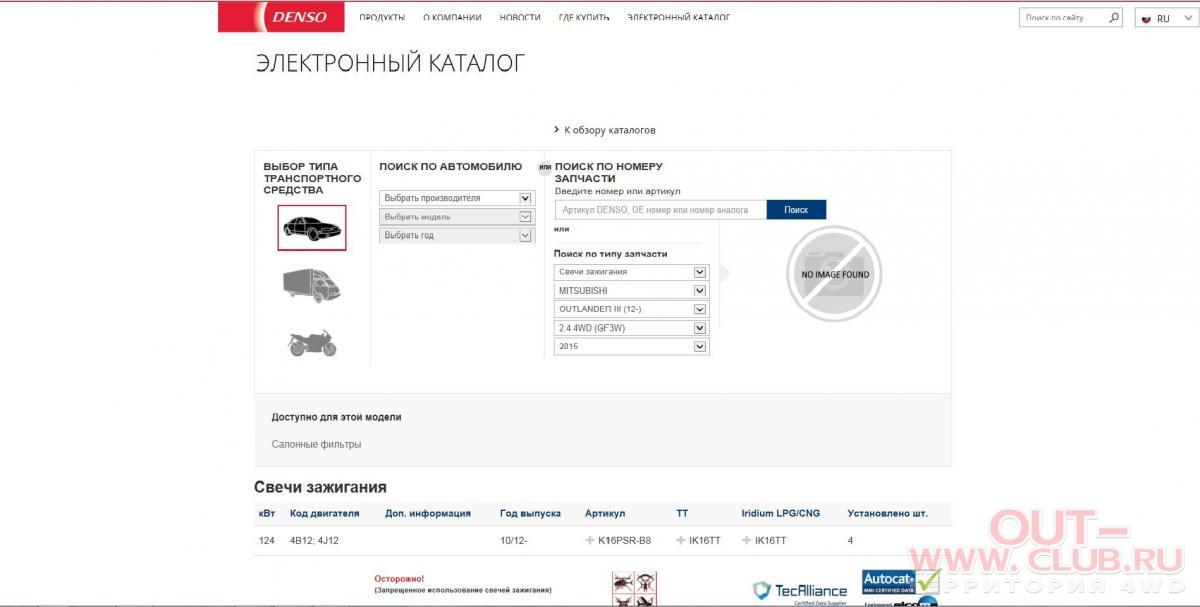Click the TecAlliance logo
The width and height of the screenshot is (1200, 607).
click(800, 591)
